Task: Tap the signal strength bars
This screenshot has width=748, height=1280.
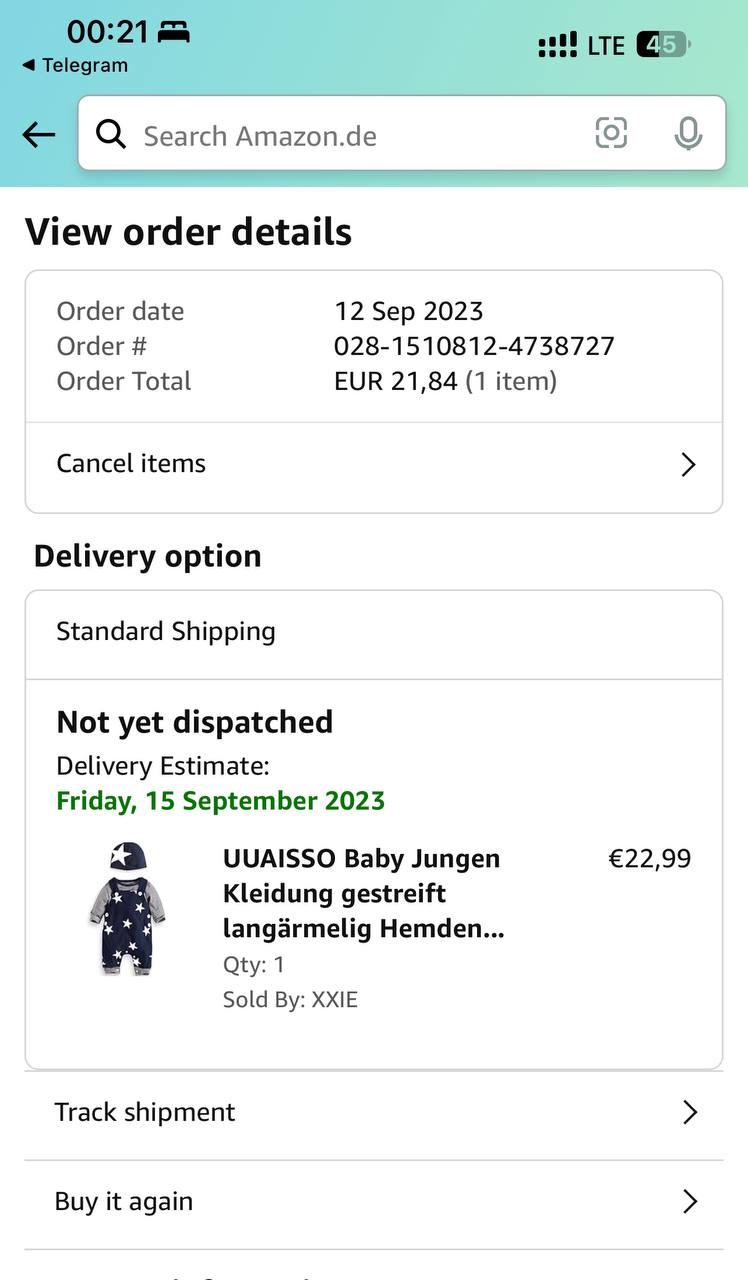Action: tap(557, 45)
